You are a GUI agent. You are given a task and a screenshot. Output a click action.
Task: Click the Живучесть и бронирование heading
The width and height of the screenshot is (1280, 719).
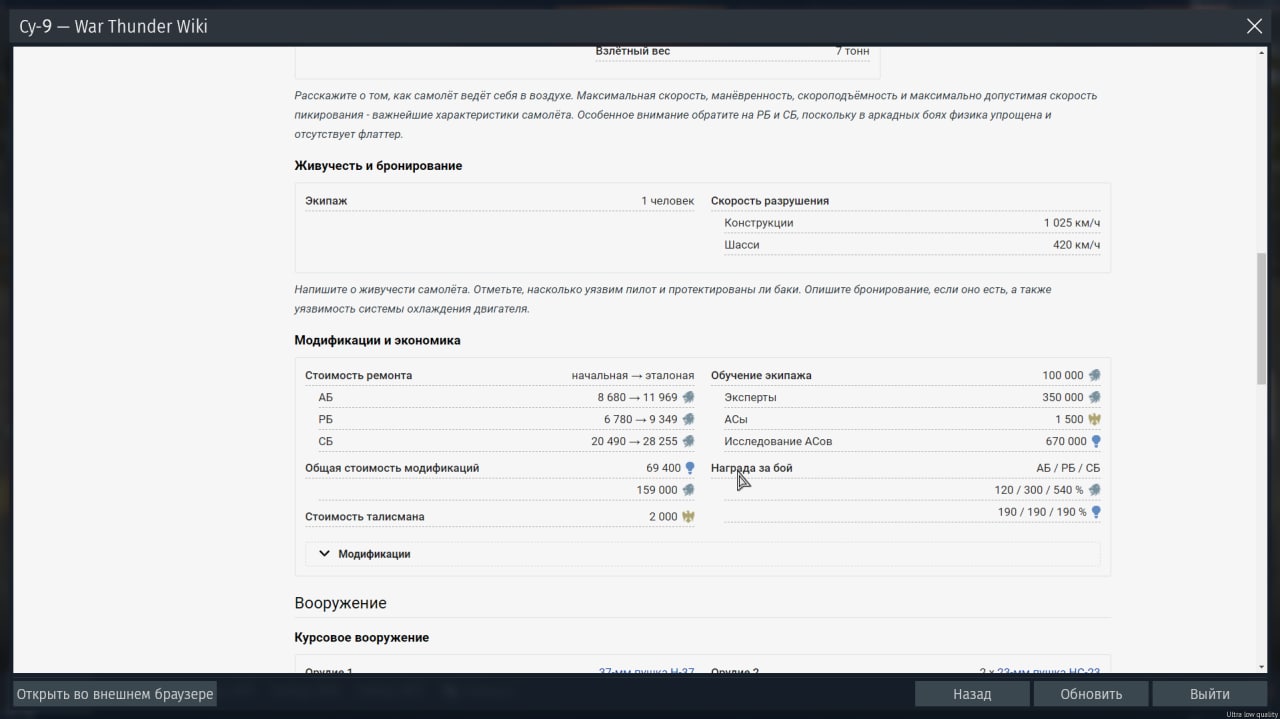(x=378, y=165)
